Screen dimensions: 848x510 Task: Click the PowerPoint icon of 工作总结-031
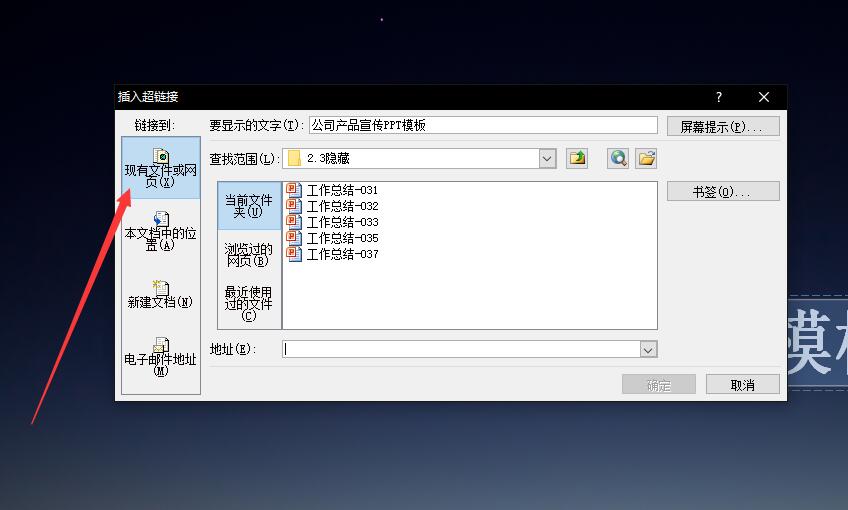(x=294, y=190)
